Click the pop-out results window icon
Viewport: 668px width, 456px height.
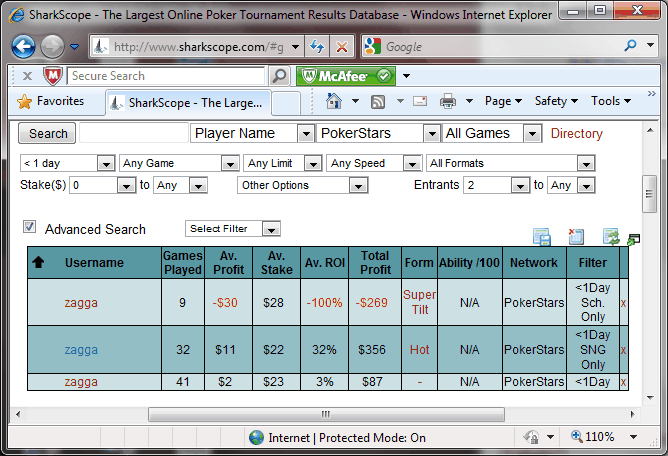click(x=633, y=240)
